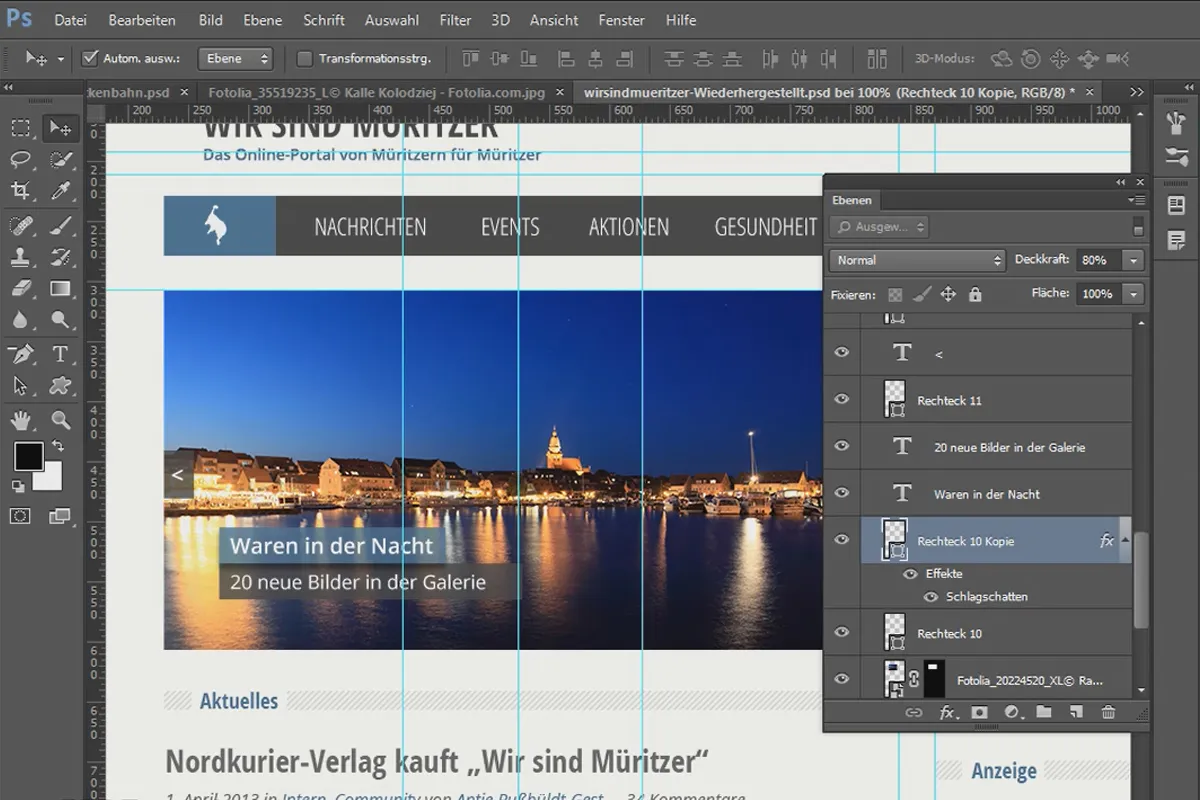Select the Waren in der Nacht text layer

(986, 494)
